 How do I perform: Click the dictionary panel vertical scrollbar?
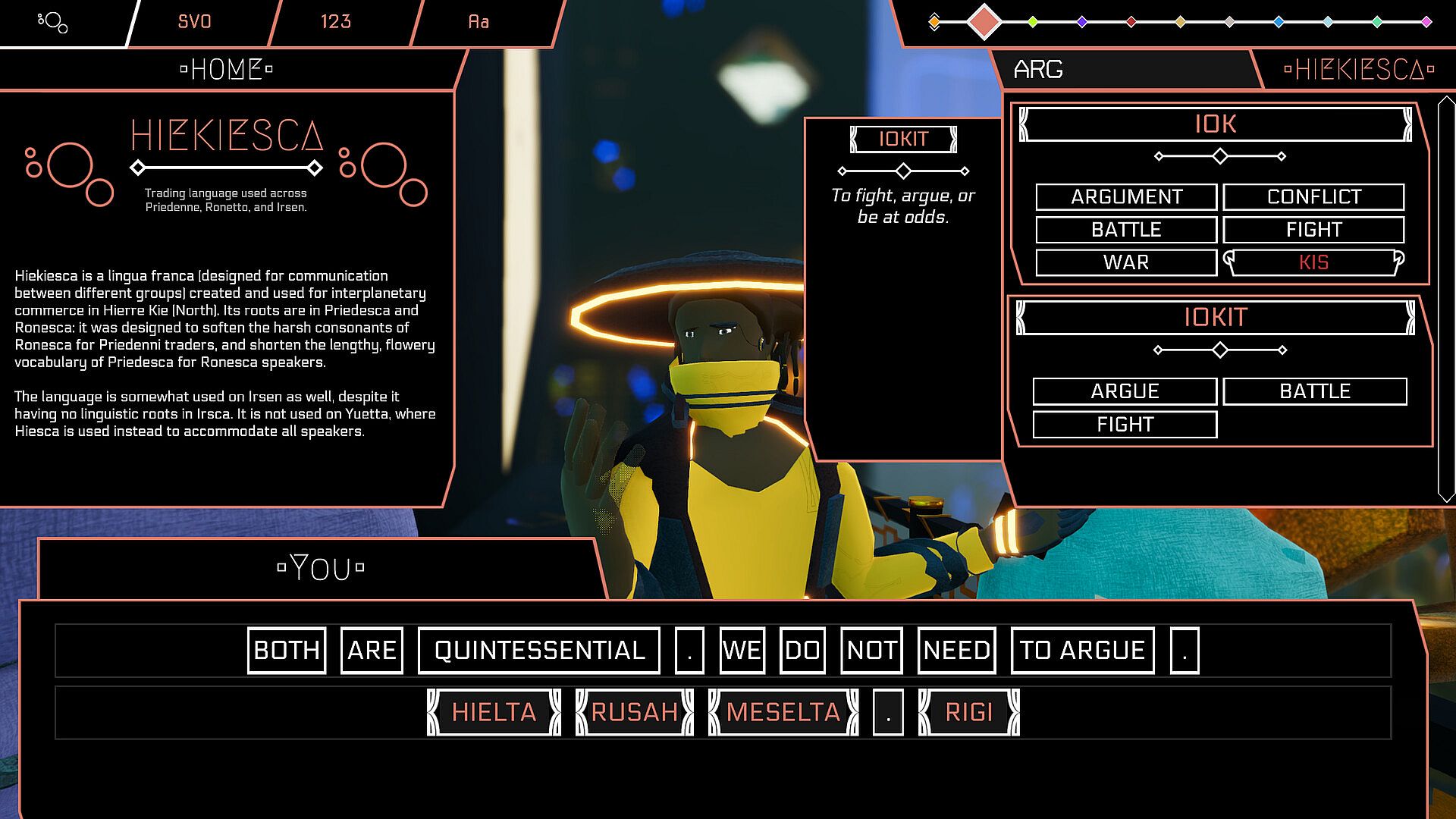(1445, 299)
